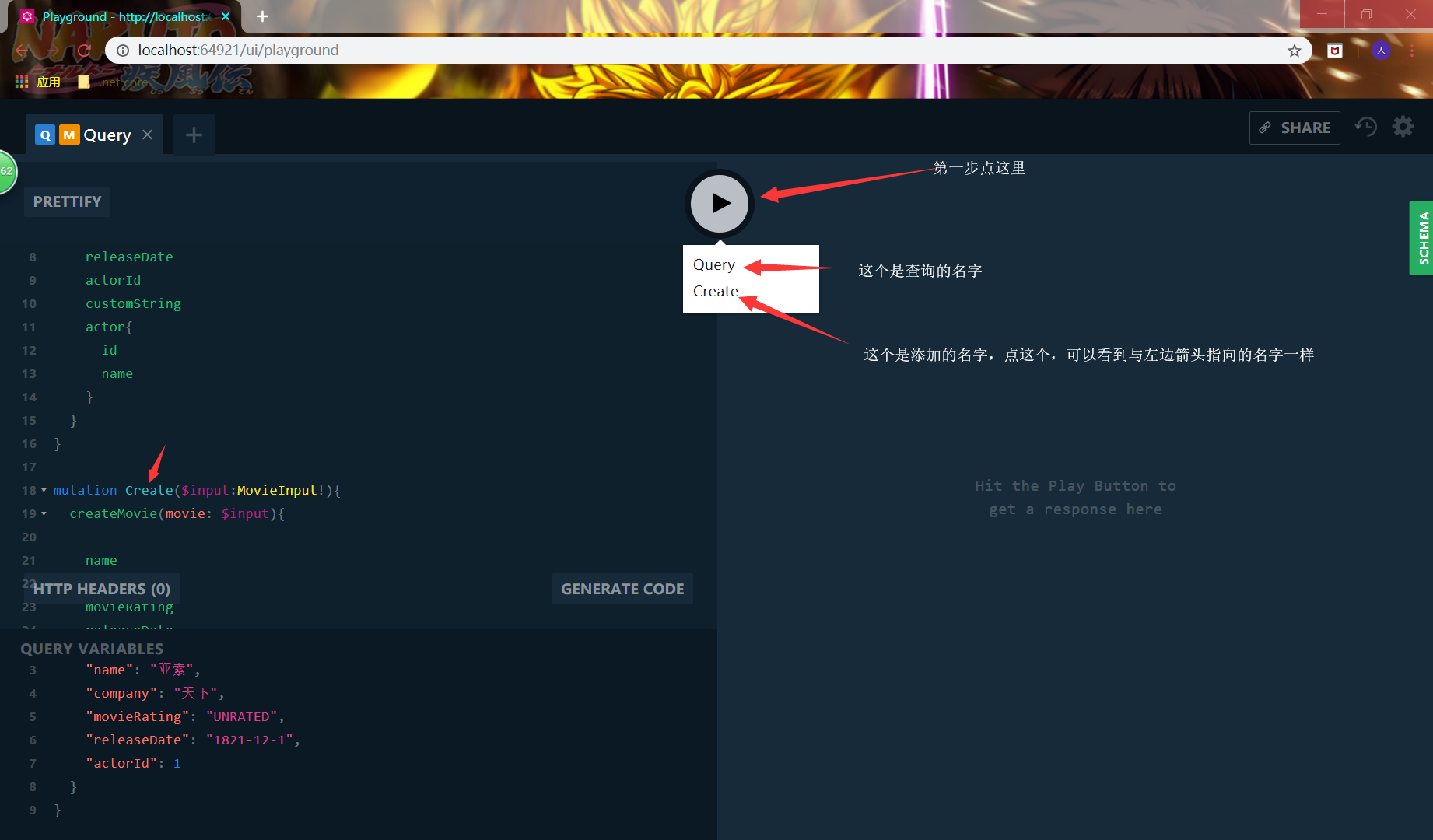Open the history clock icon

click(x=1365, y=127)
